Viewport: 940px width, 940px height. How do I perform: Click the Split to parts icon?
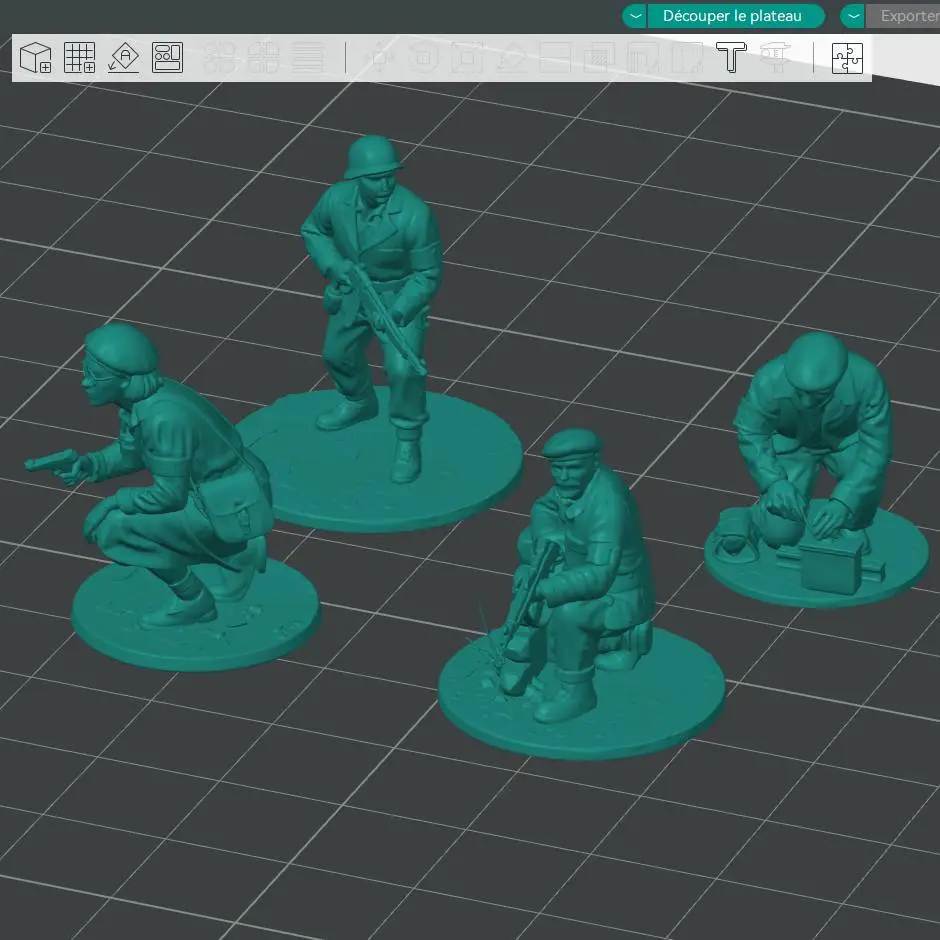(263, 58)
